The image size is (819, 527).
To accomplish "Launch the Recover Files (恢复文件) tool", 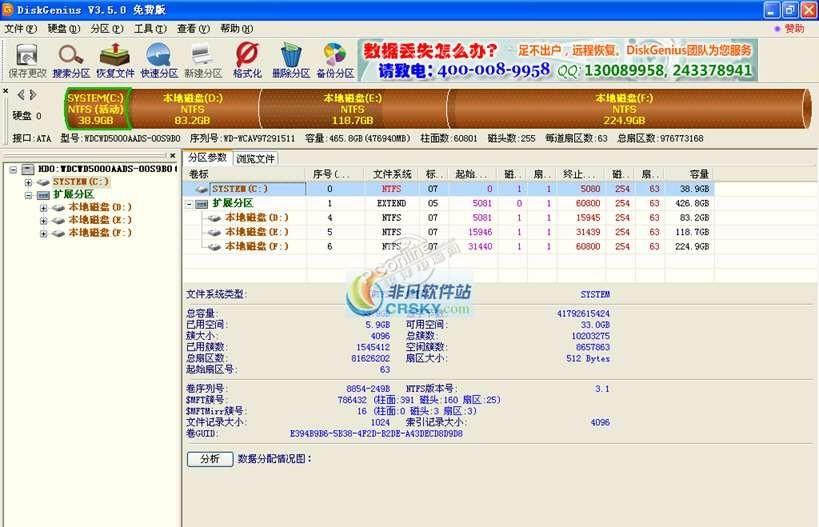I will [x=115, y=61].
